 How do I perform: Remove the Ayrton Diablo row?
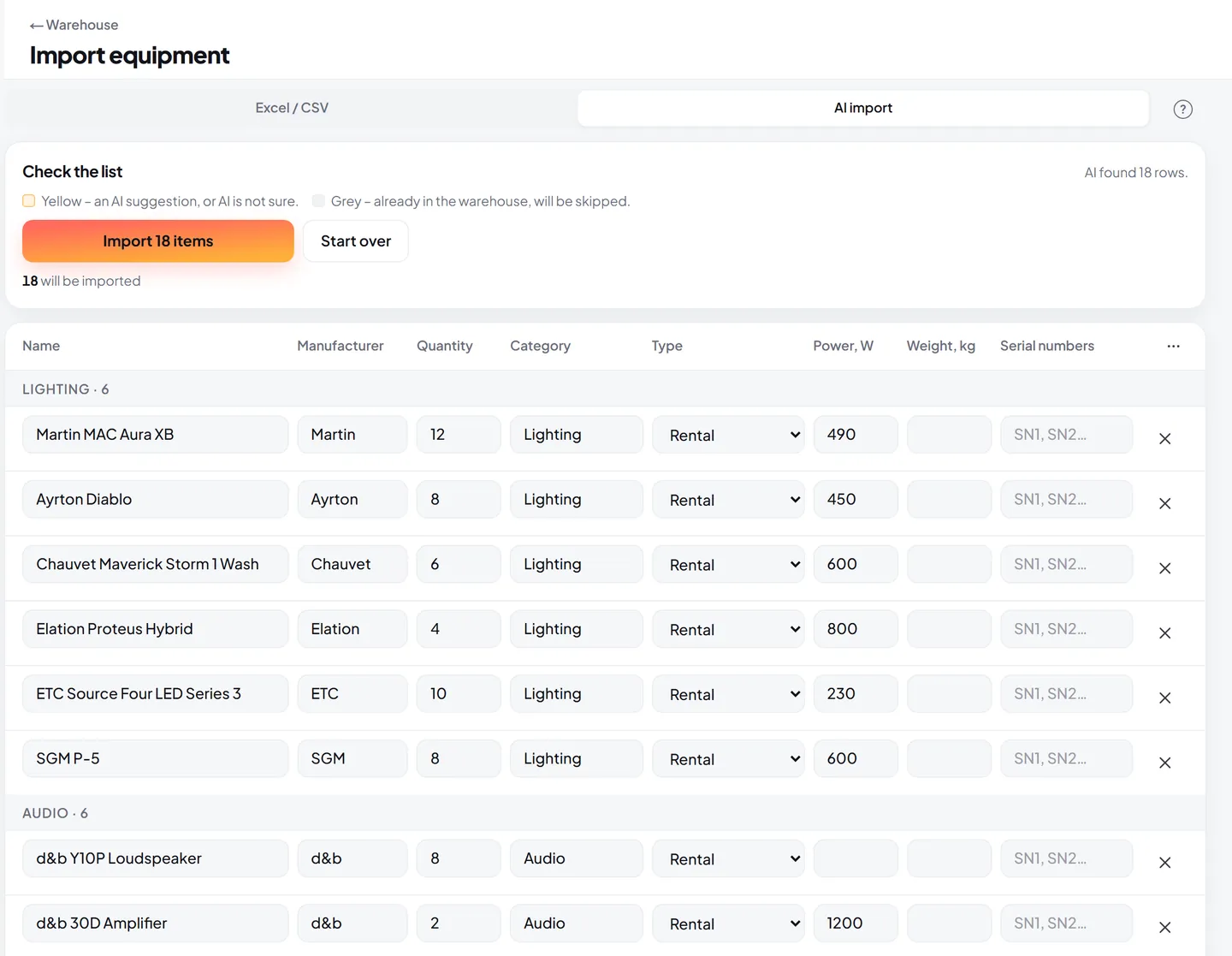pos(1164,503)
